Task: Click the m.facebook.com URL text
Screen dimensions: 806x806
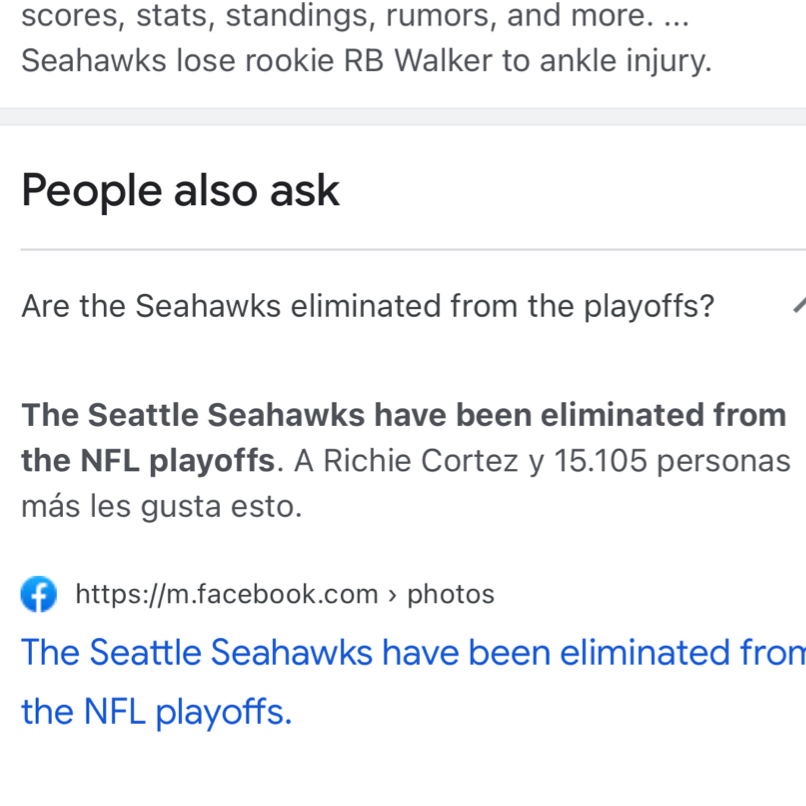Action: coord(227,594)
